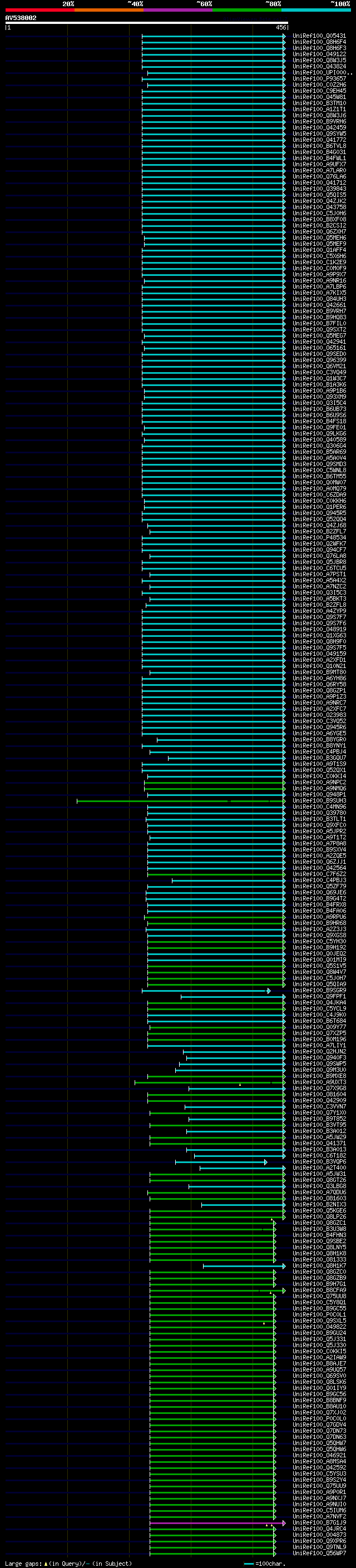Select hit label UniRef100_B3GQU7

(x=319, y=758)
